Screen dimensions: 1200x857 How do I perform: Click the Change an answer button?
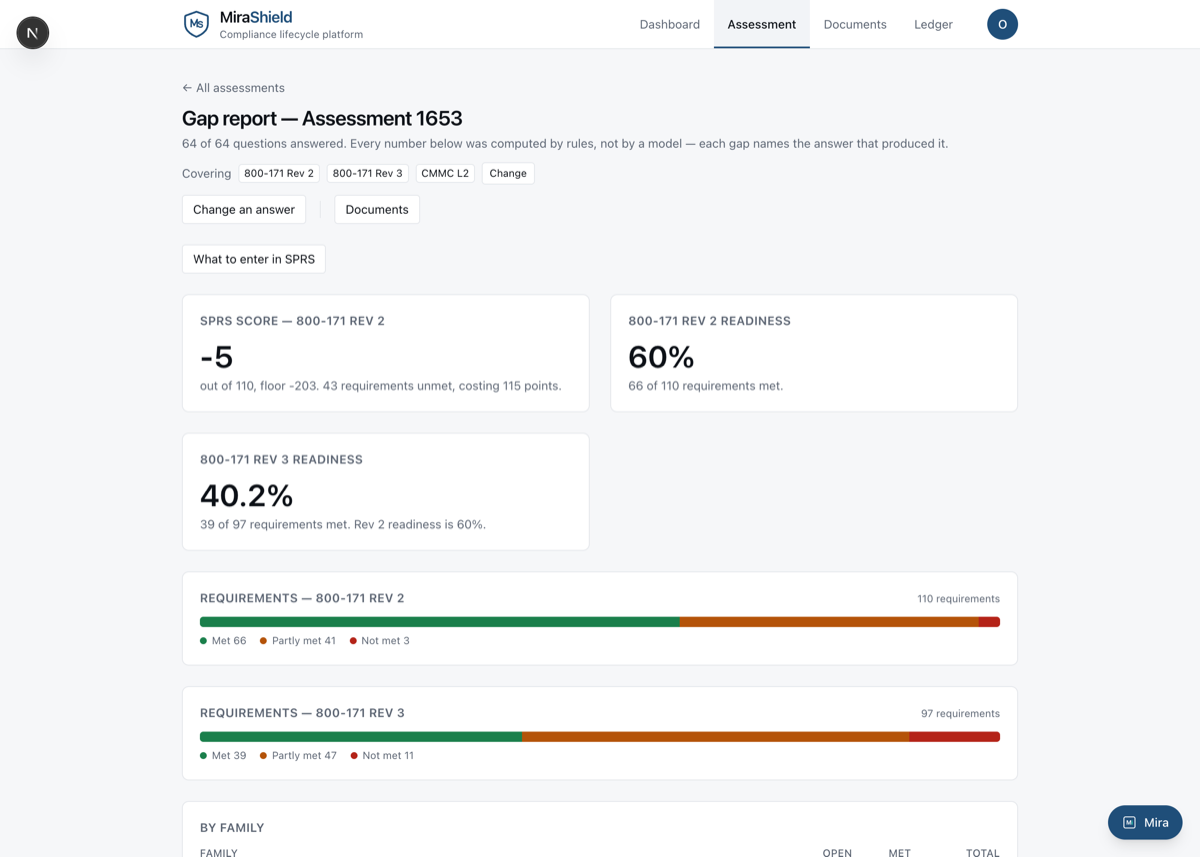click(x=244, y=209)
